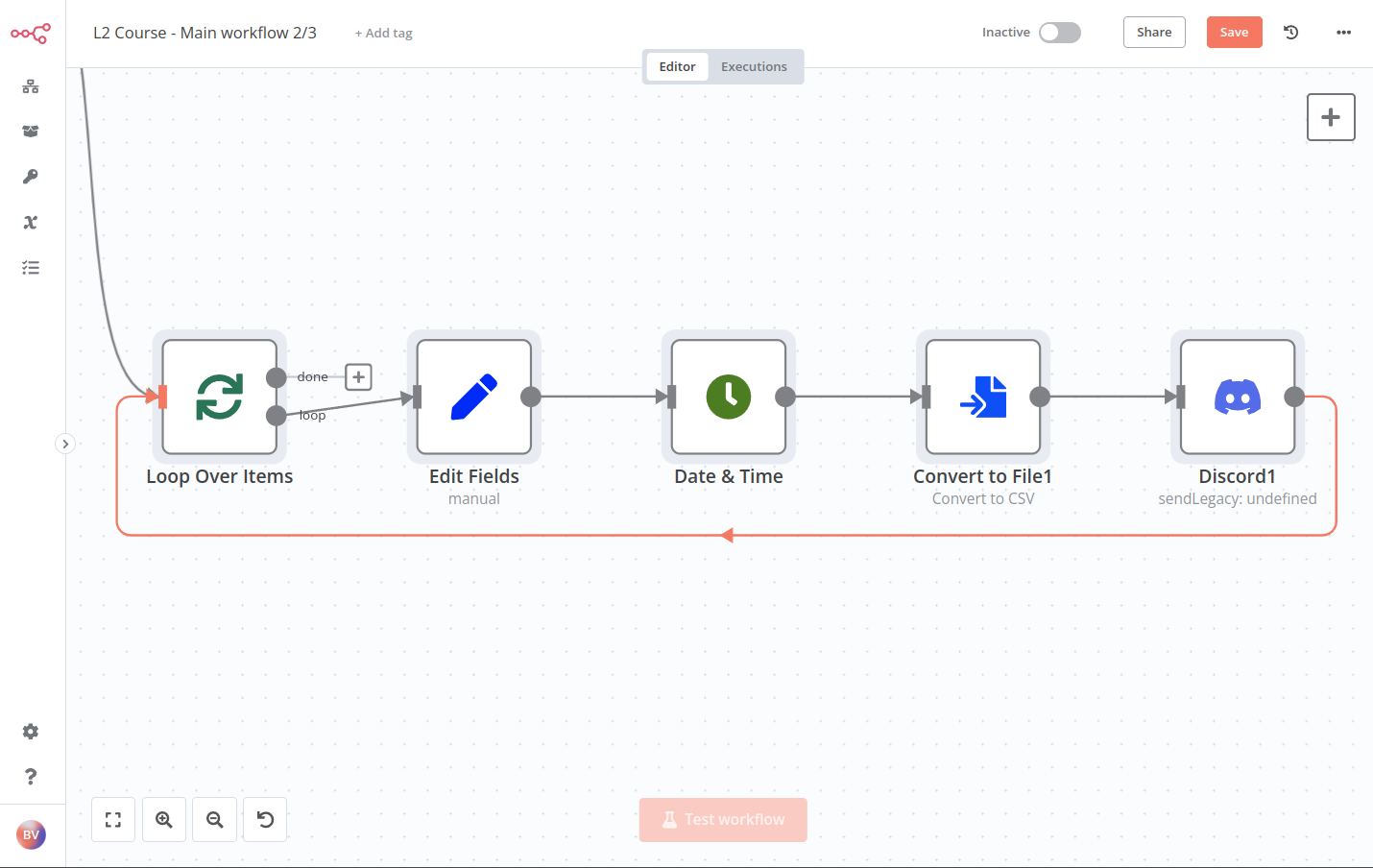Open the workflow options three-dot menu
Image resolution: width=1373 pixels, height=868 pixels.
pos(1343,32)
